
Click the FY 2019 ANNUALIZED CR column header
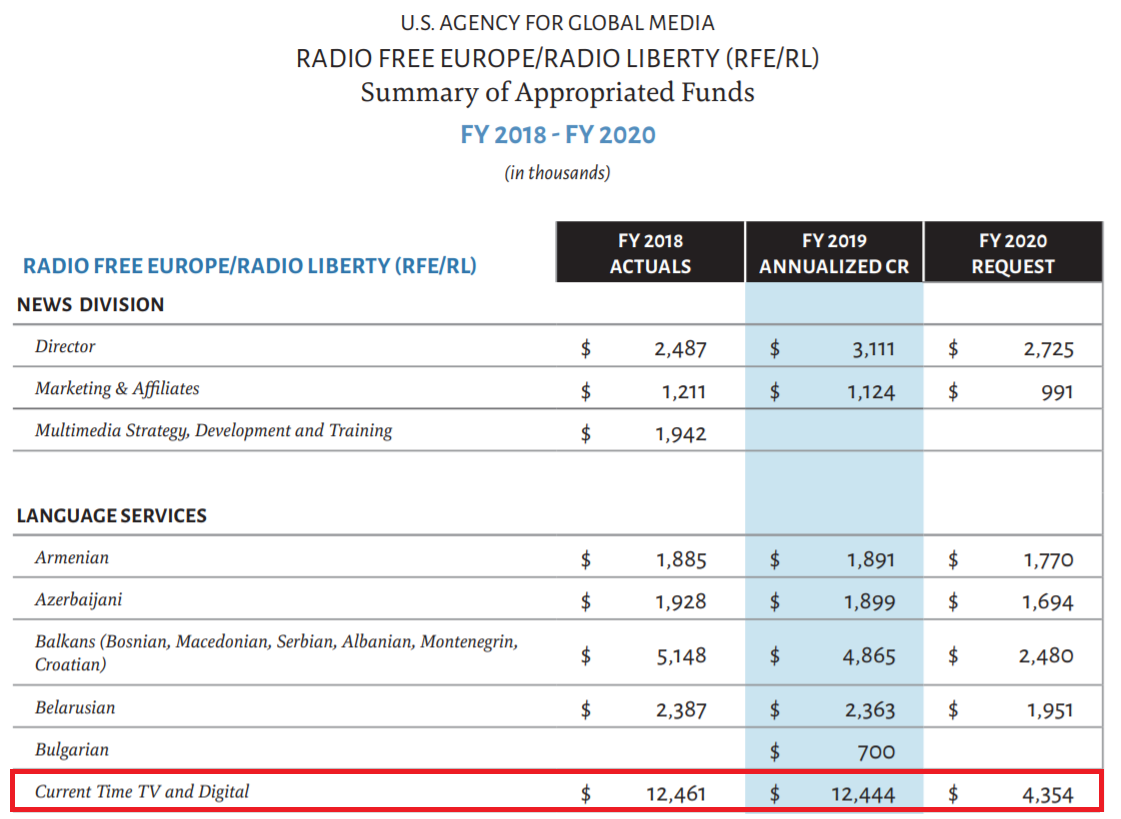(x=834, y=253)
